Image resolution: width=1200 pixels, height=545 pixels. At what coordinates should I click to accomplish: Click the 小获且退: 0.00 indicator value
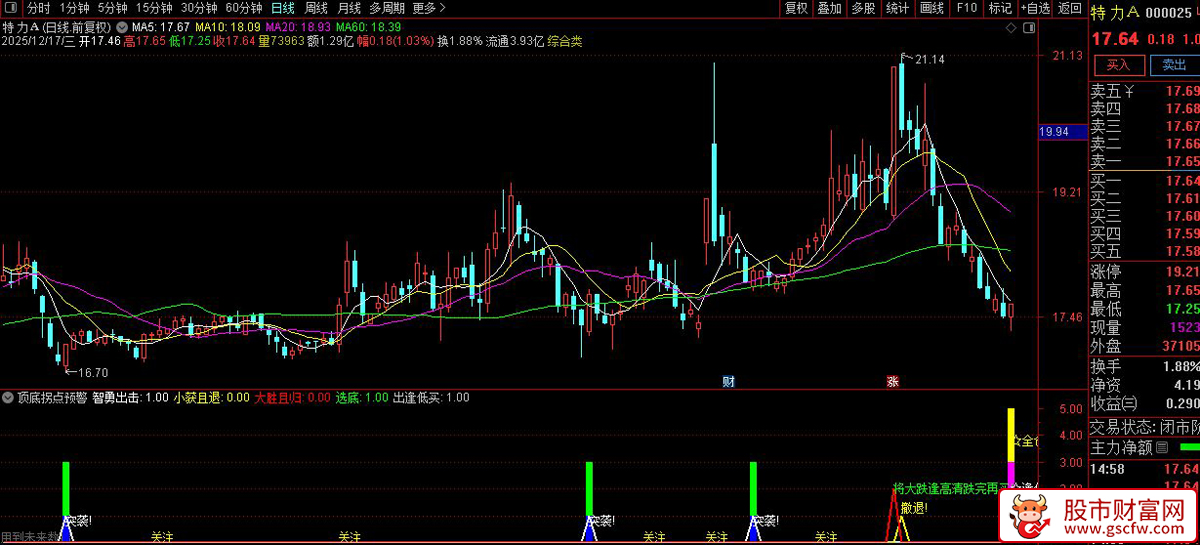[x=212, y=397]
